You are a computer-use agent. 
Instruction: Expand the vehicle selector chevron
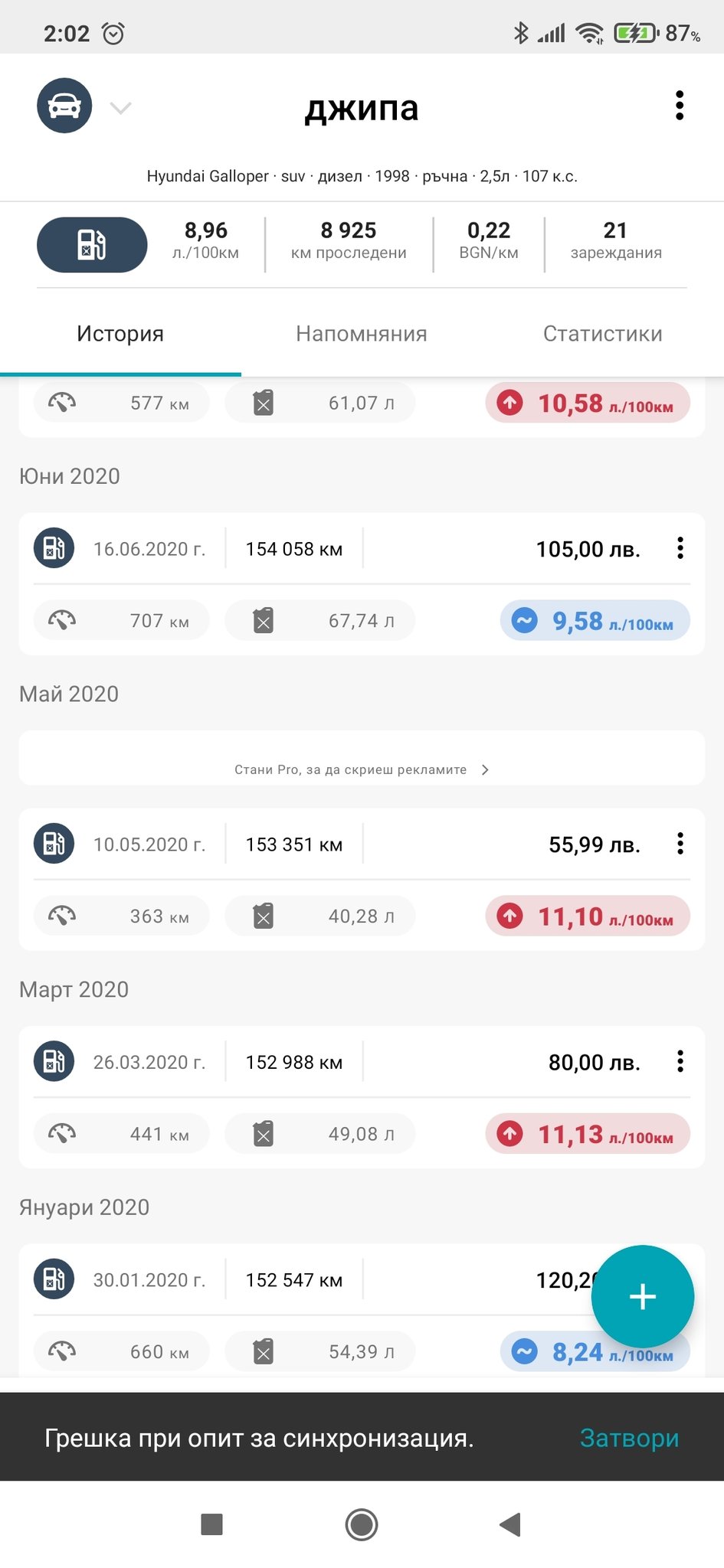121,108
